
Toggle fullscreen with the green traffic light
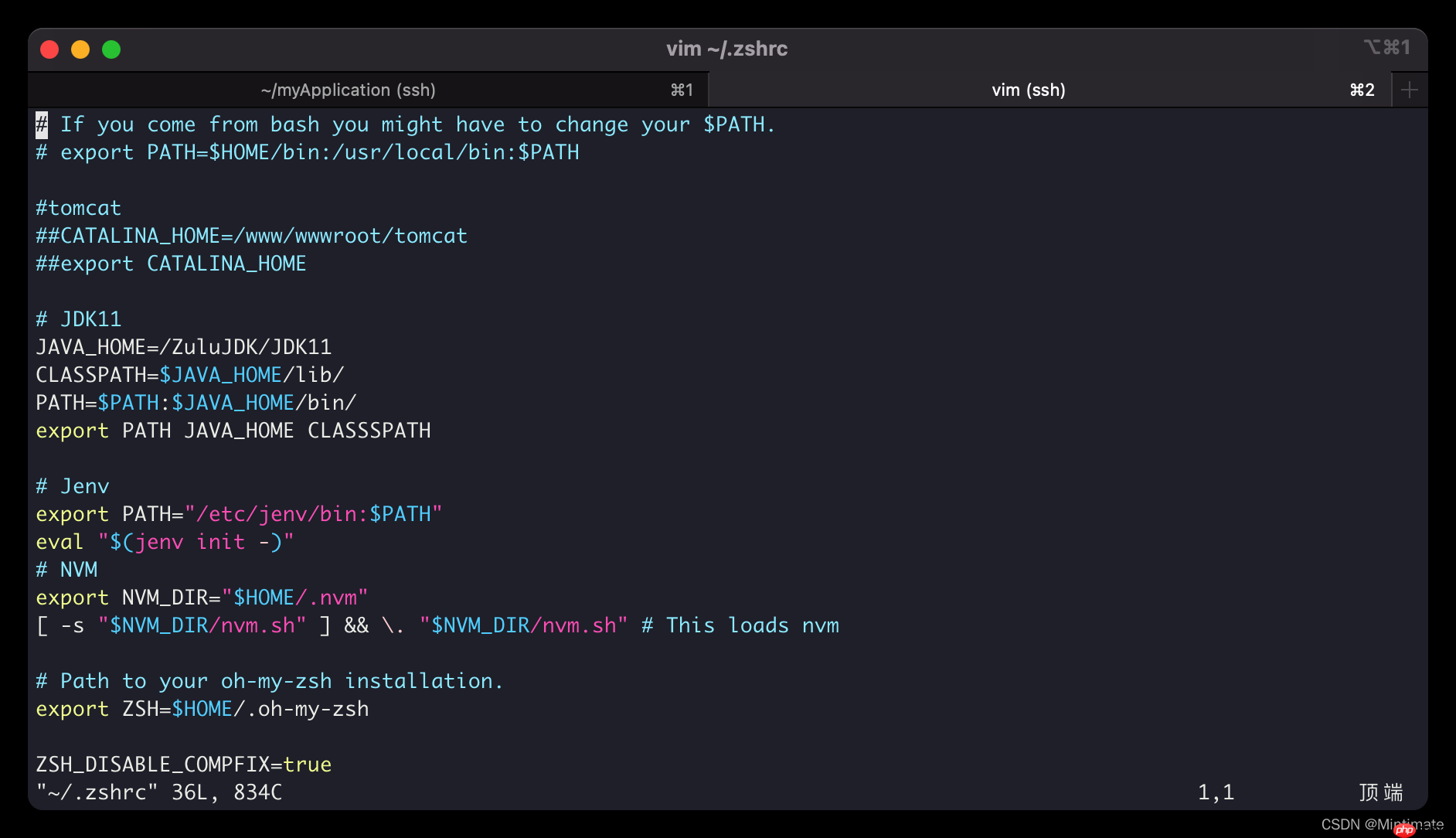[111, 49]
